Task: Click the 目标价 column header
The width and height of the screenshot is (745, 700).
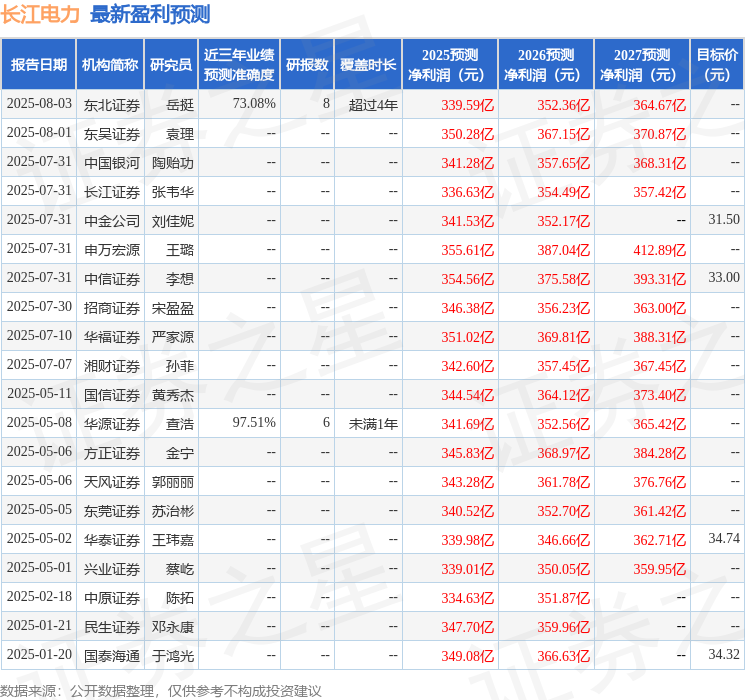Action: 717,65
